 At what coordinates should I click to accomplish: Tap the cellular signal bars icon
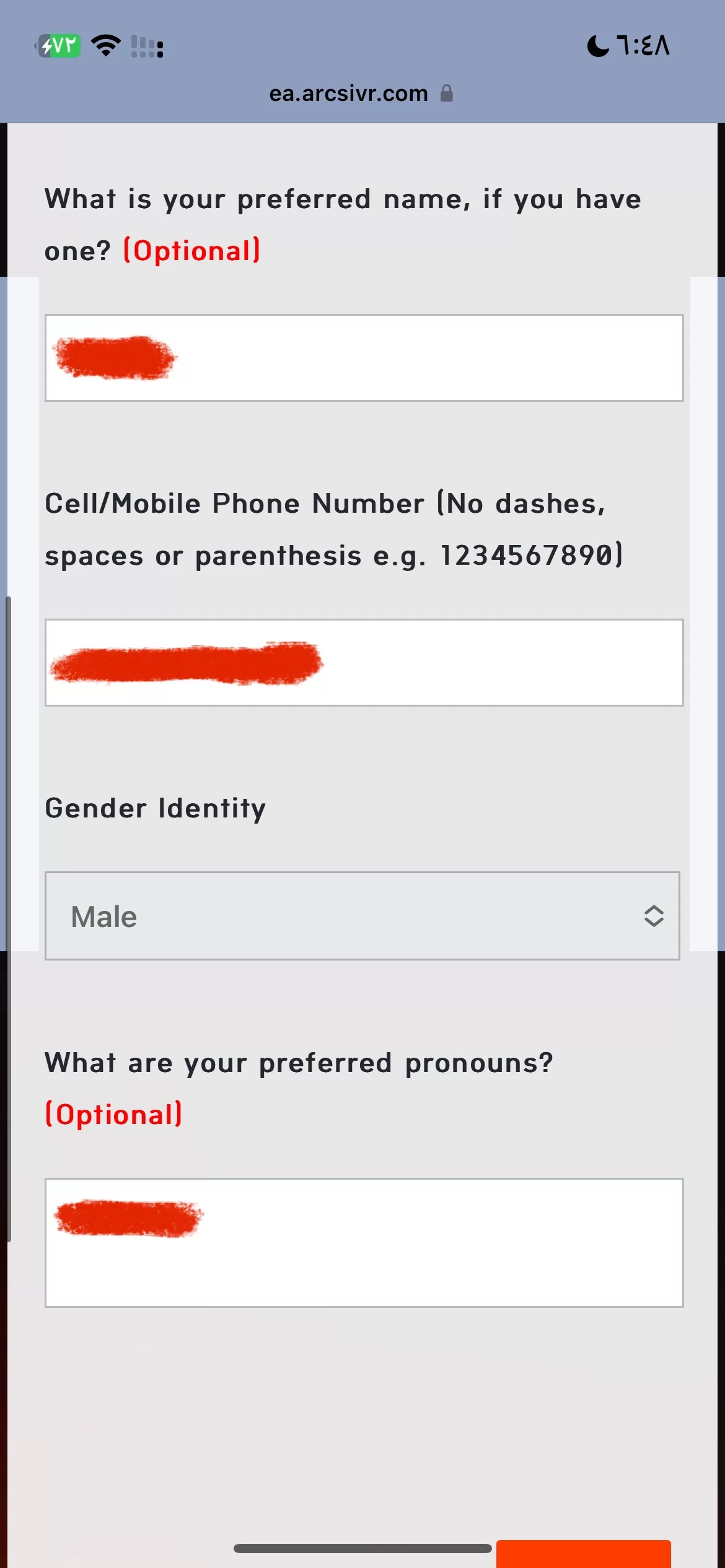coord(147,46)
